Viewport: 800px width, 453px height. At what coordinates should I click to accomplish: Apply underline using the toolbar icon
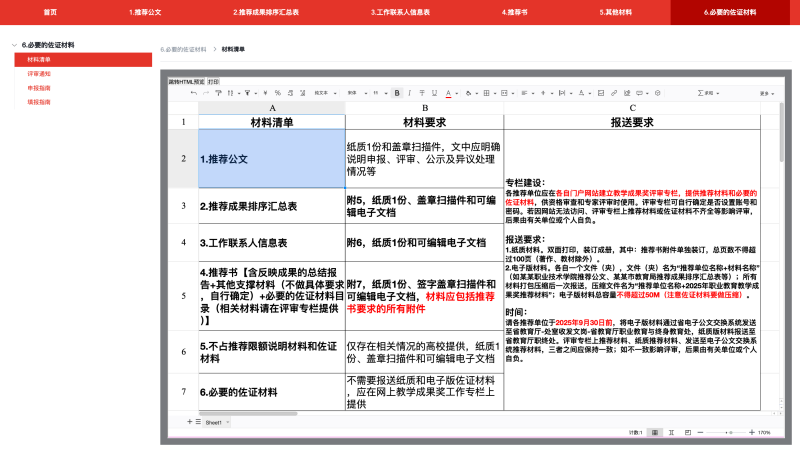pos(434,93)
